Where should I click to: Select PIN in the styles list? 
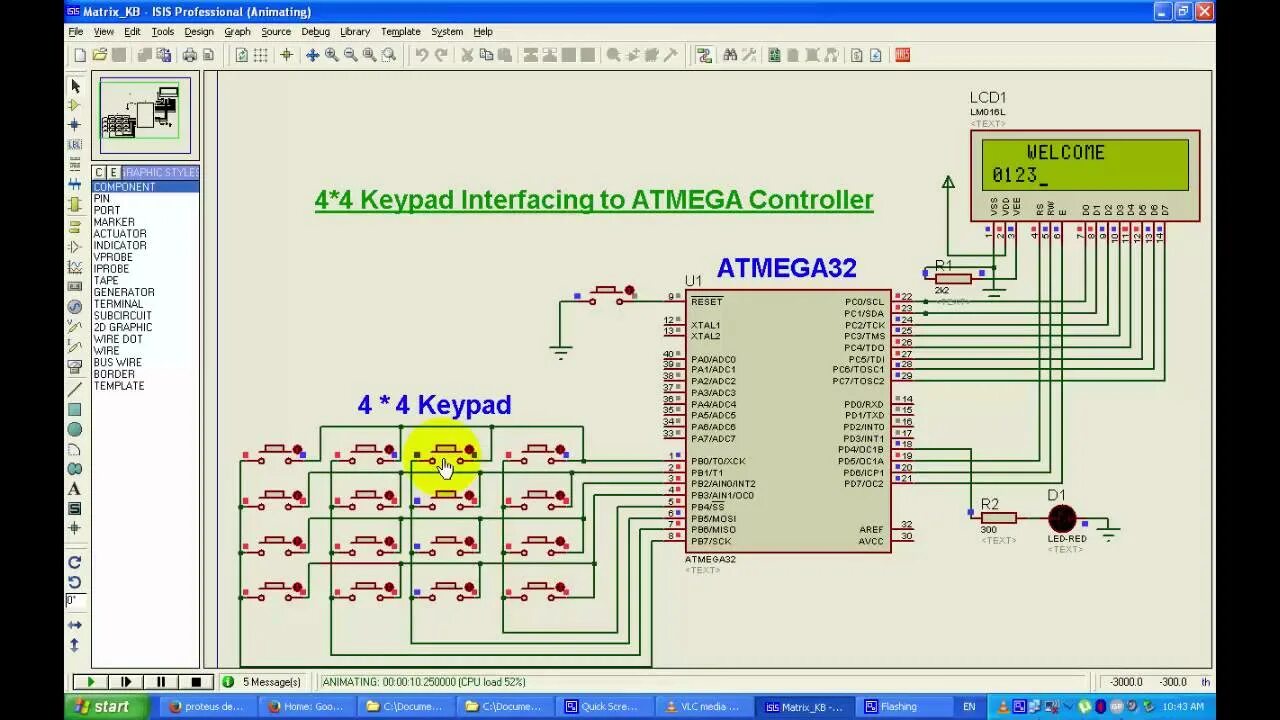pyautogui.click(x=102, y=199)
